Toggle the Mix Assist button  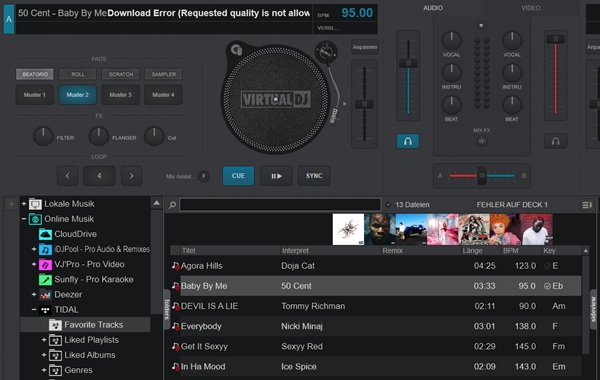204,176
